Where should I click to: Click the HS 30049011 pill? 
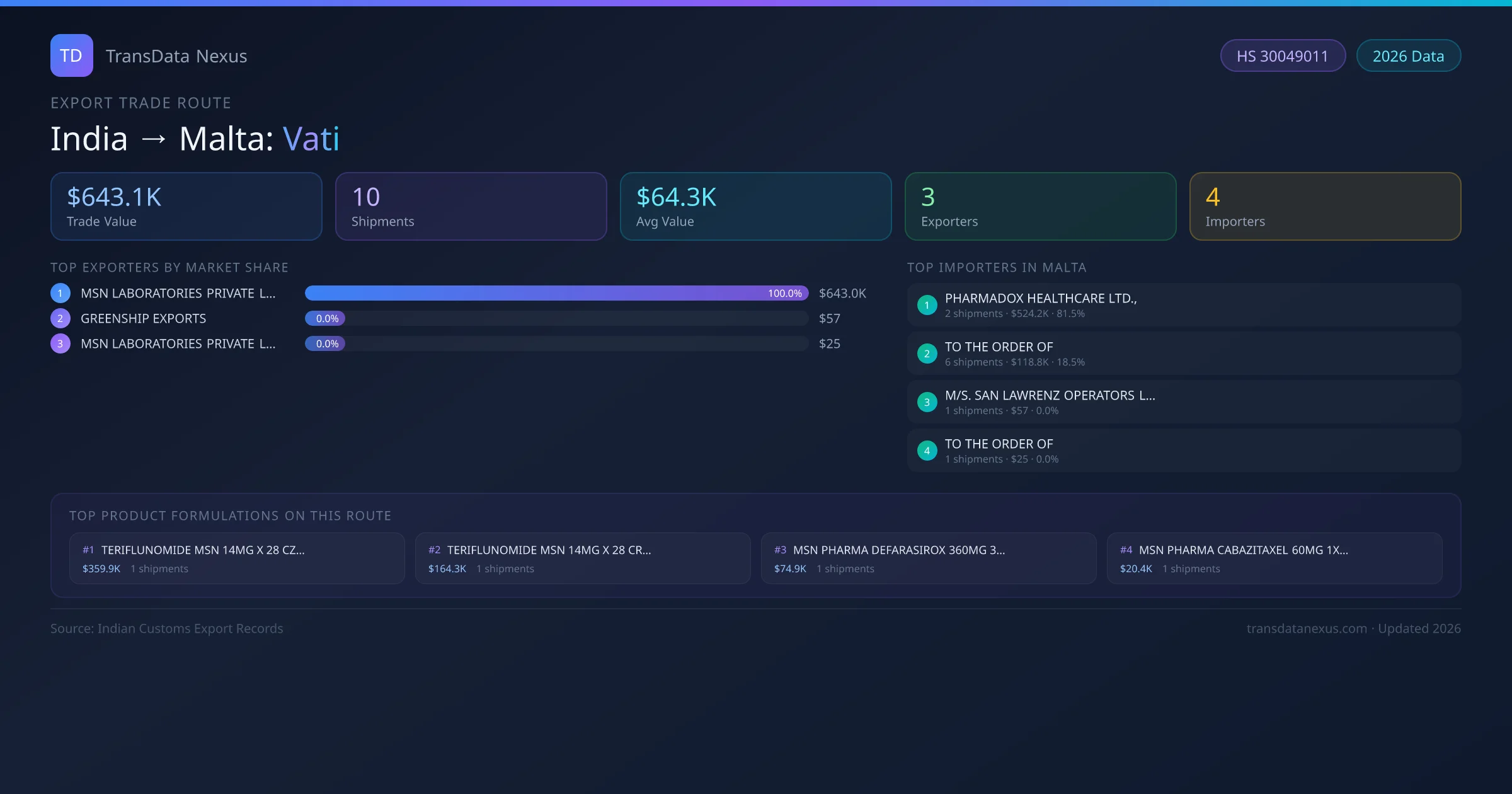[x=1282, y=56]
